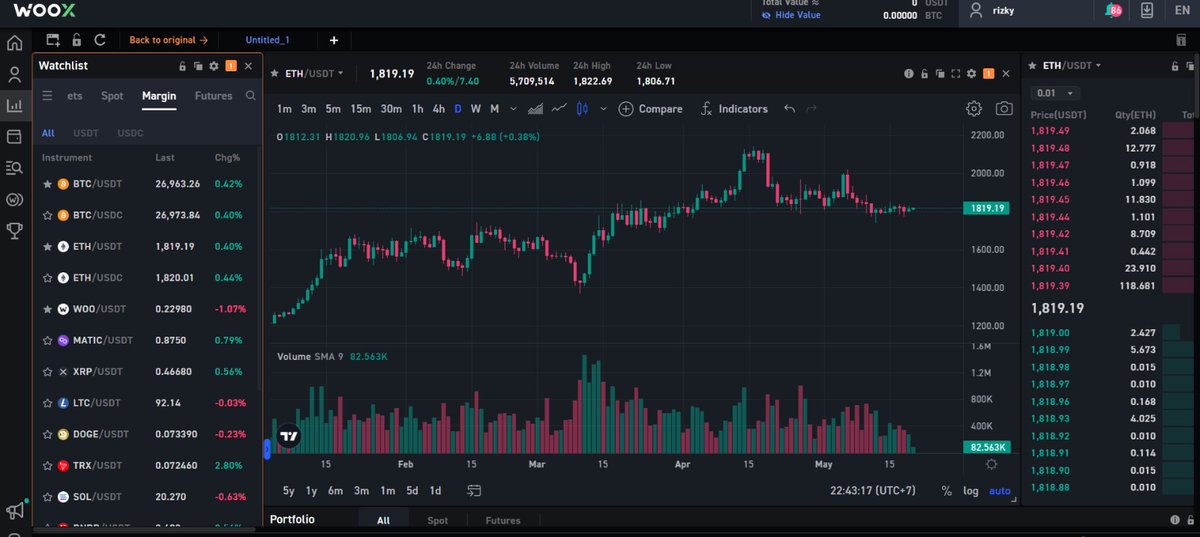The height and width of the screenshot is (537, 1200).
Task: Toggle ETH/USDT chart header favorite star
Action: pos(275,74)
